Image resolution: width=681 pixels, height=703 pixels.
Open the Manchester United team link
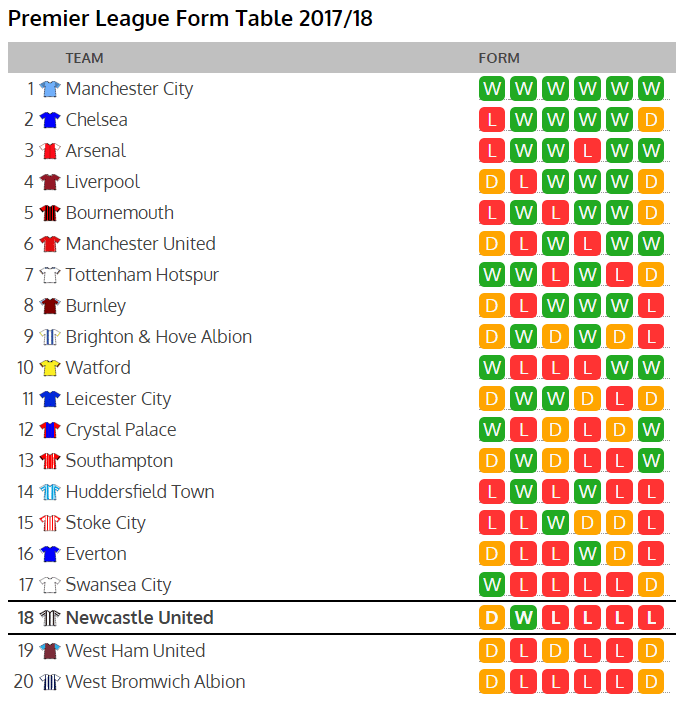point(140,244)
